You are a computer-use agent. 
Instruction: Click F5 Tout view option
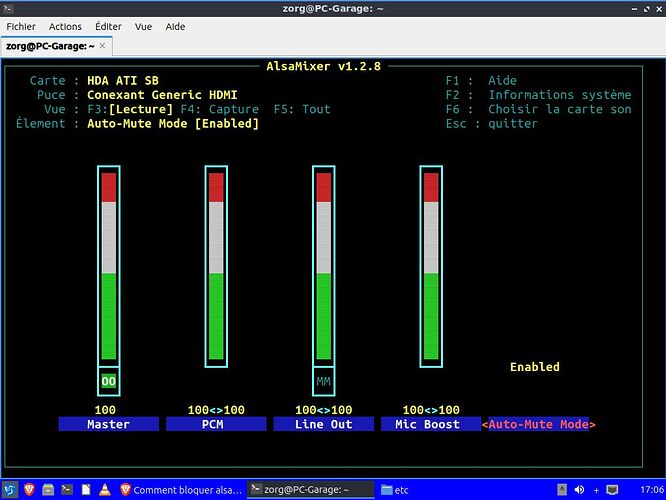tap(302, 109)
